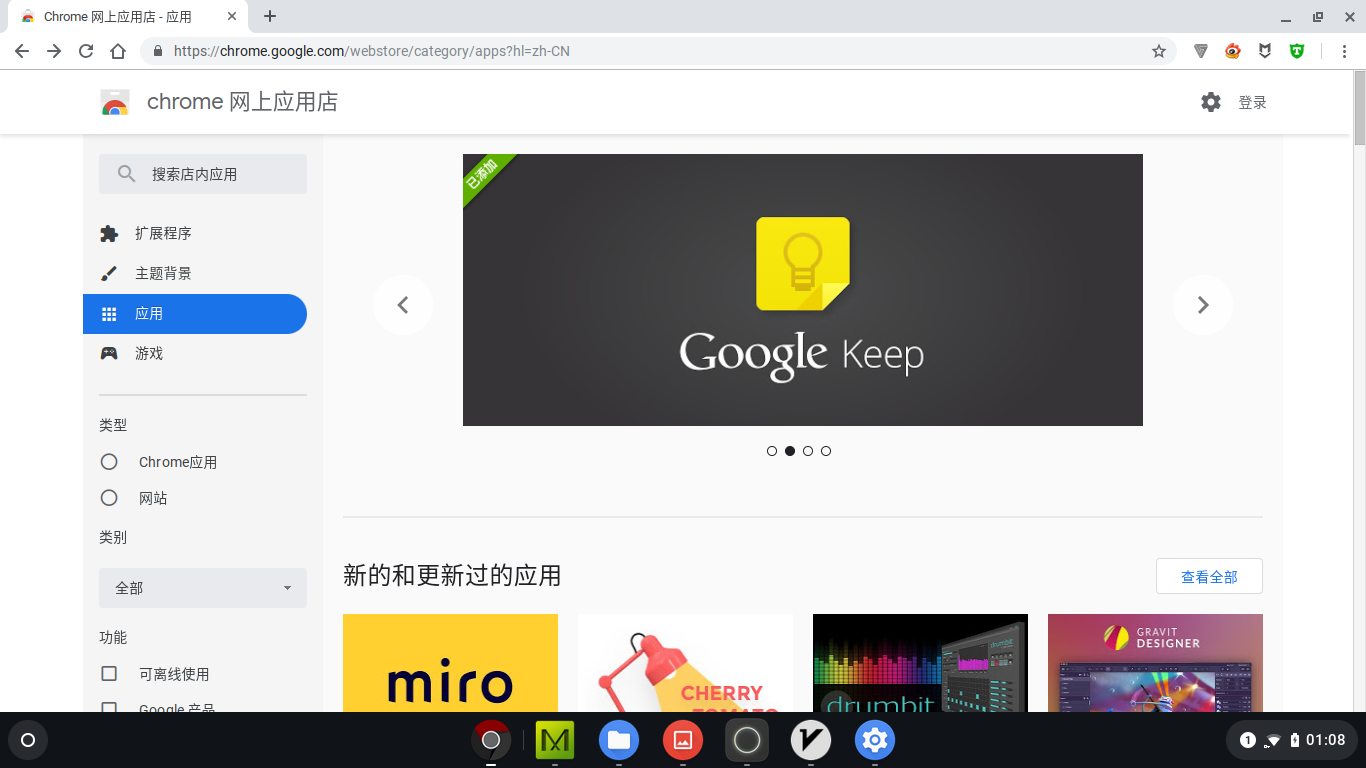Select second carousel dot
The height and width of the screenshot is (768, 1366).
pos(790,451)
